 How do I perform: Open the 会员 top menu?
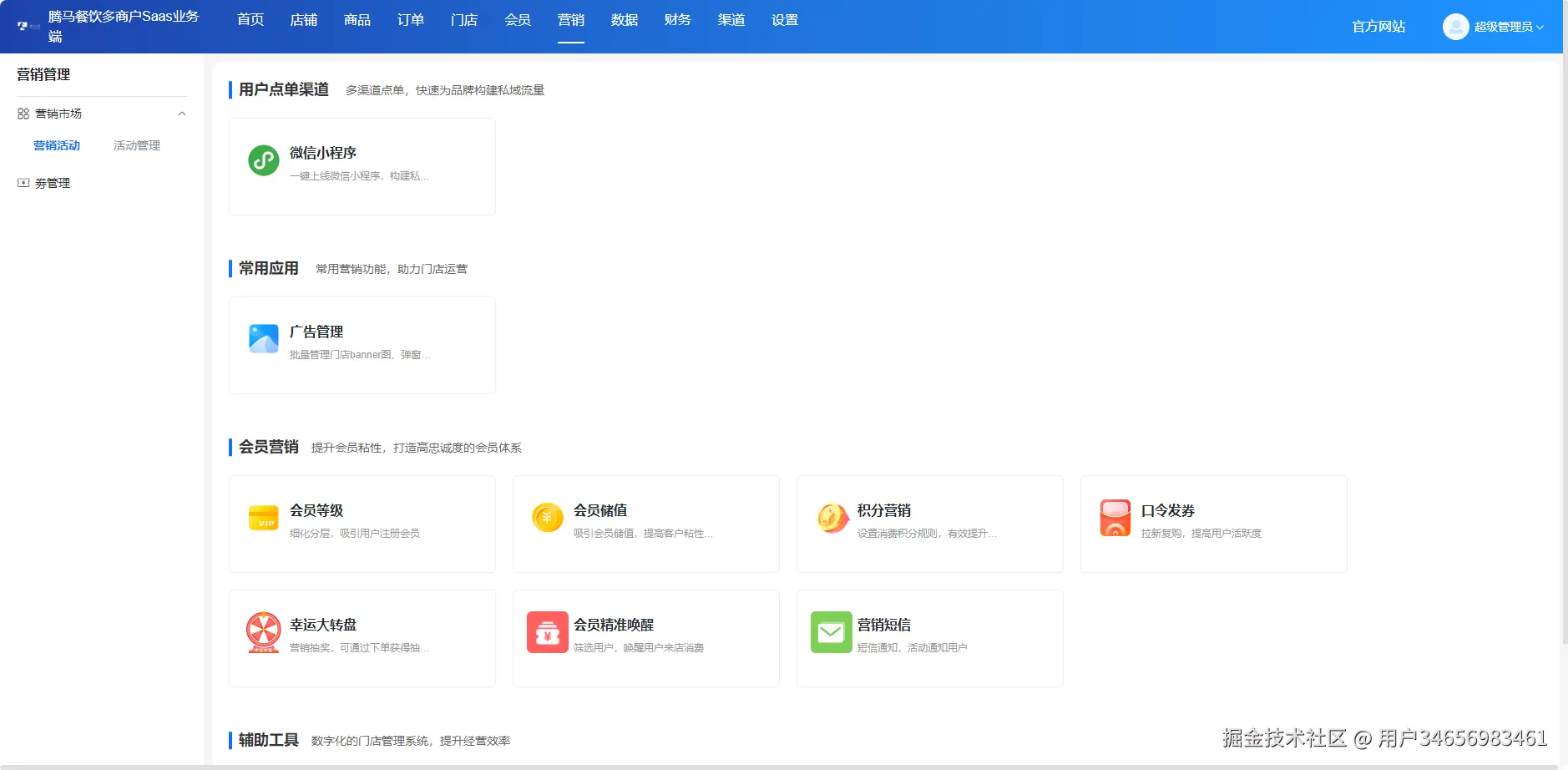(x=518, y=20)
